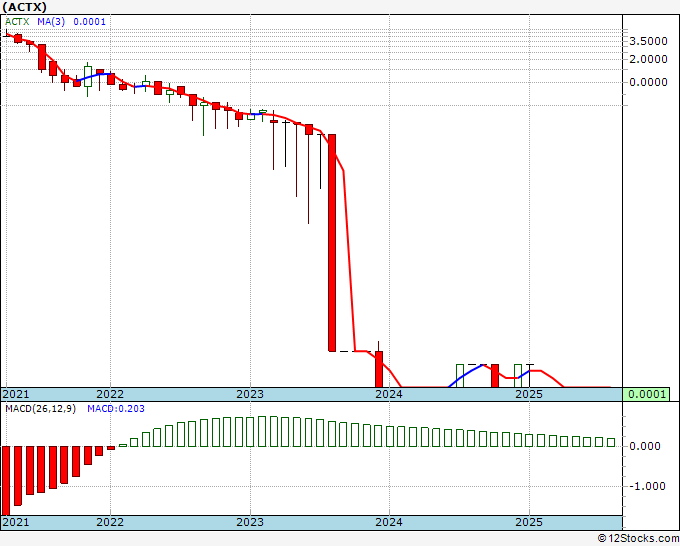Click the (ACTX) chart title
Image resolution: width=680 pixels, height=546 pixels.
click(24, 7)
